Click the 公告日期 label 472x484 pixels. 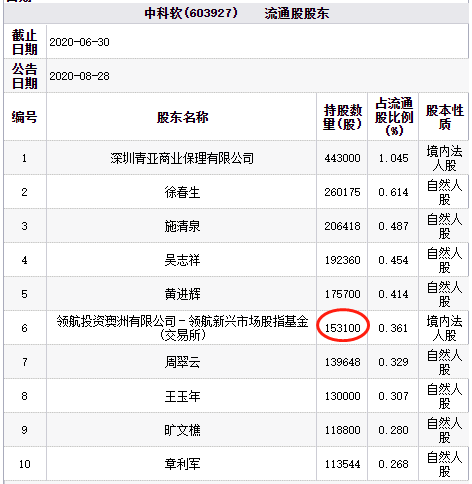[24, 76]
